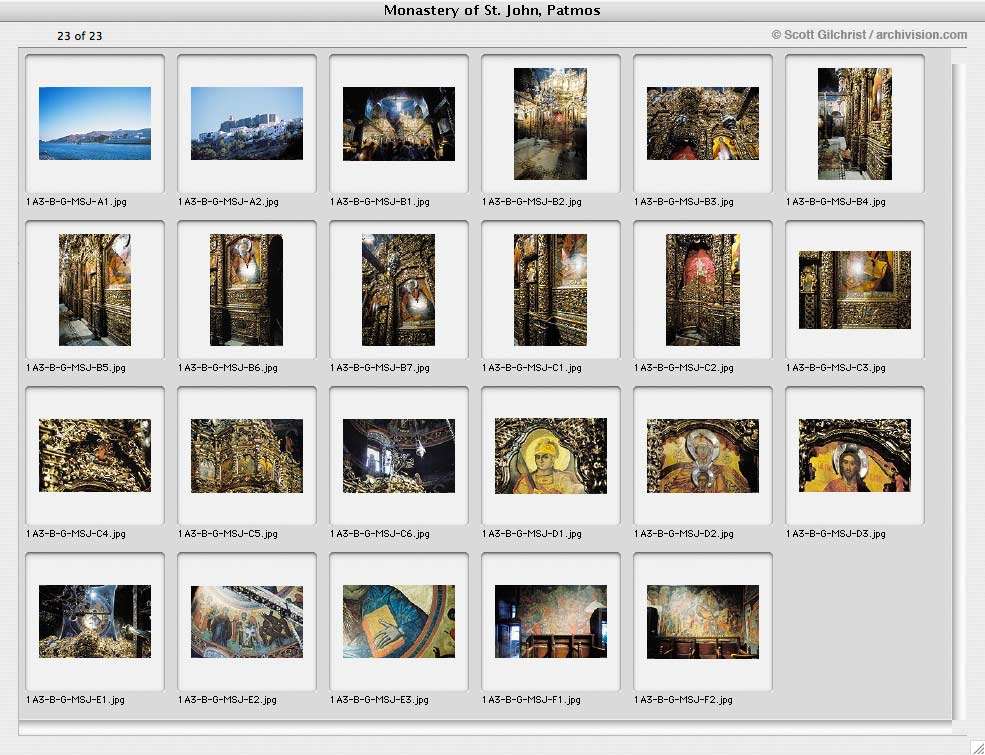
Task: Click the 1A3-B-G-MSJ-B4.jpg thumbnail
Action: click(855, 124)
